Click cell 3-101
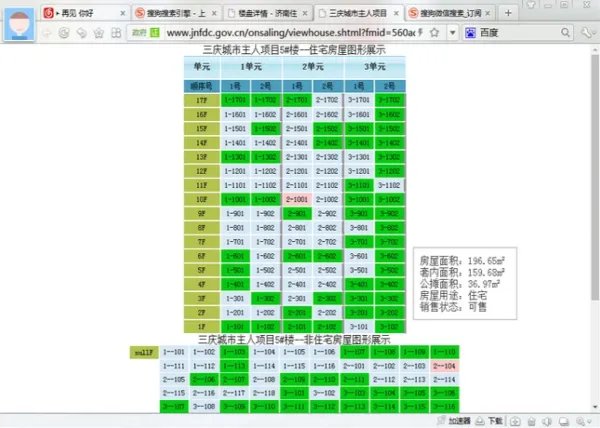 (359, 327)
